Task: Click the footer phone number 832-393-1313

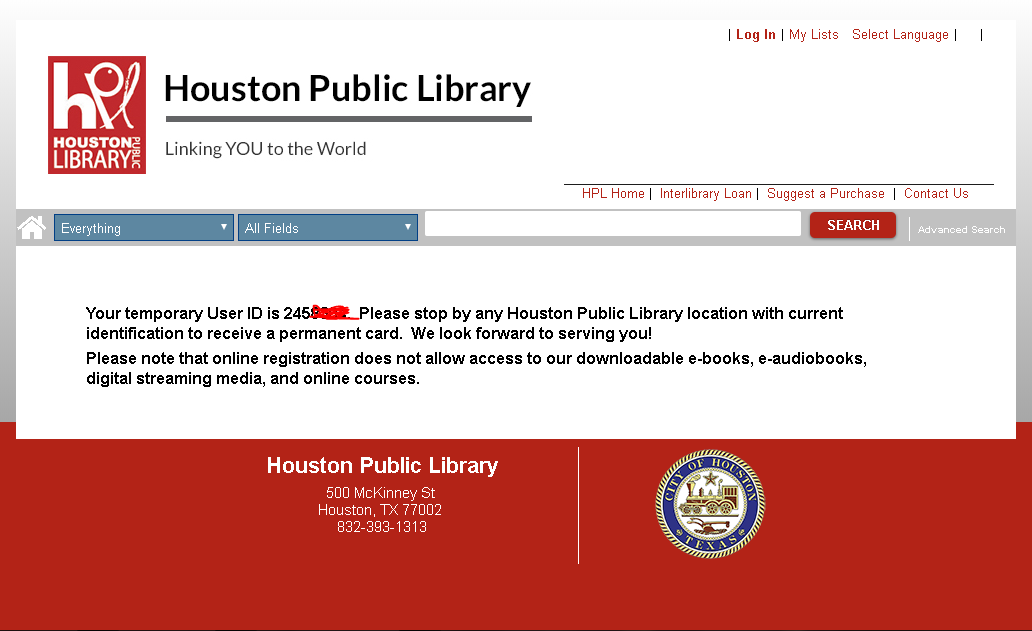Action: click(x=381, y=527)
